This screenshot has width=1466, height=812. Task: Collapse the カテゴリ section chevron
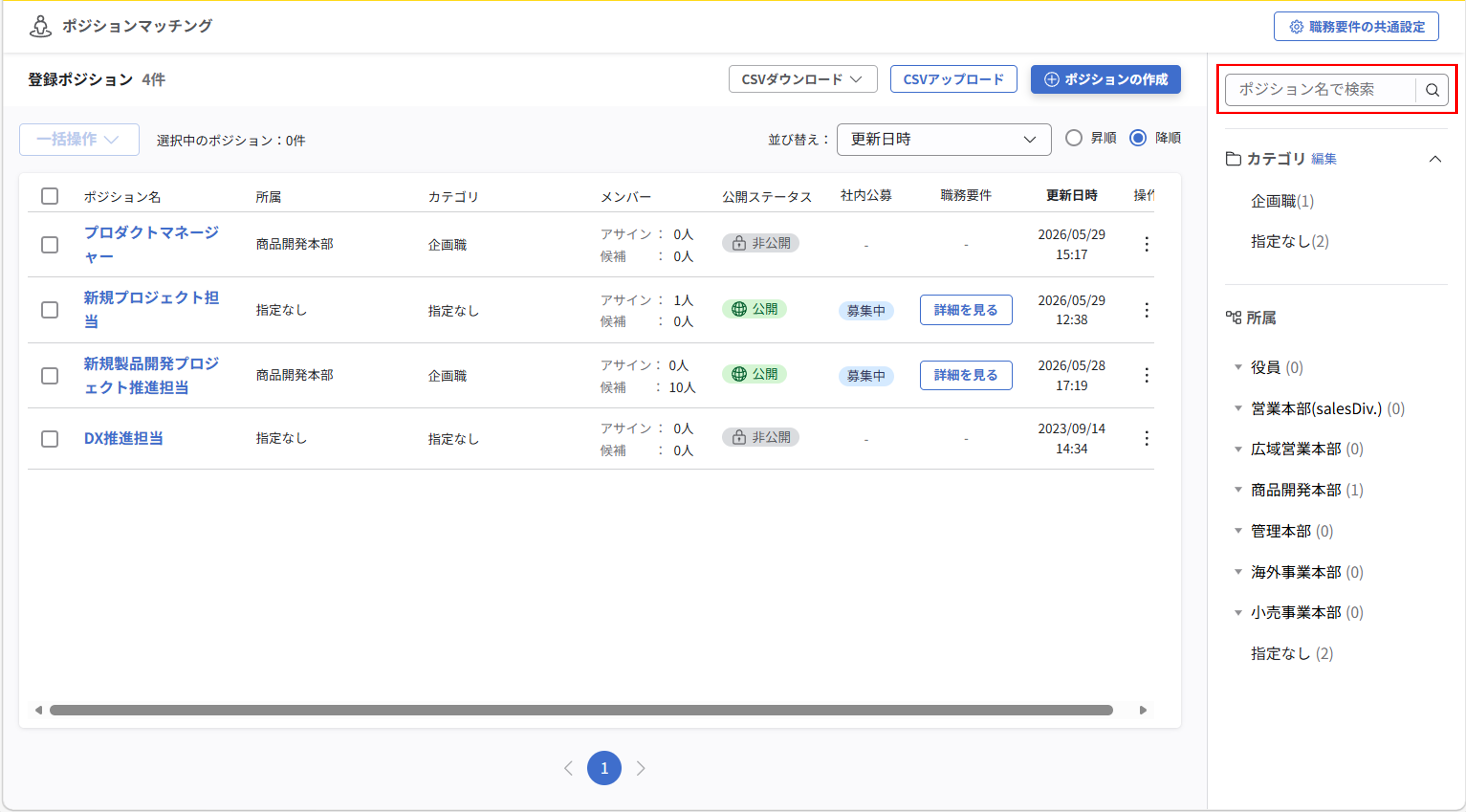[1435, 159]
